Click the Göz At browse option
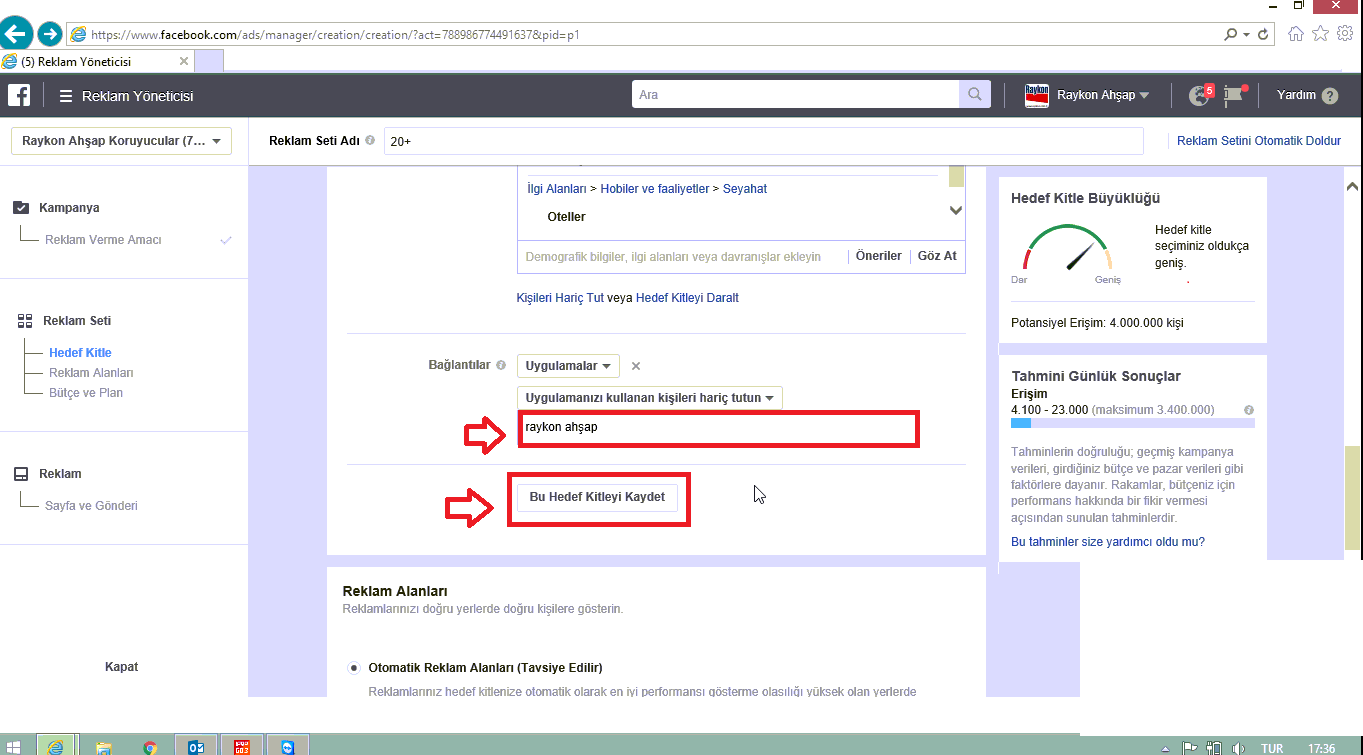Screen dimensions: 1363x755 pos(937,256)
